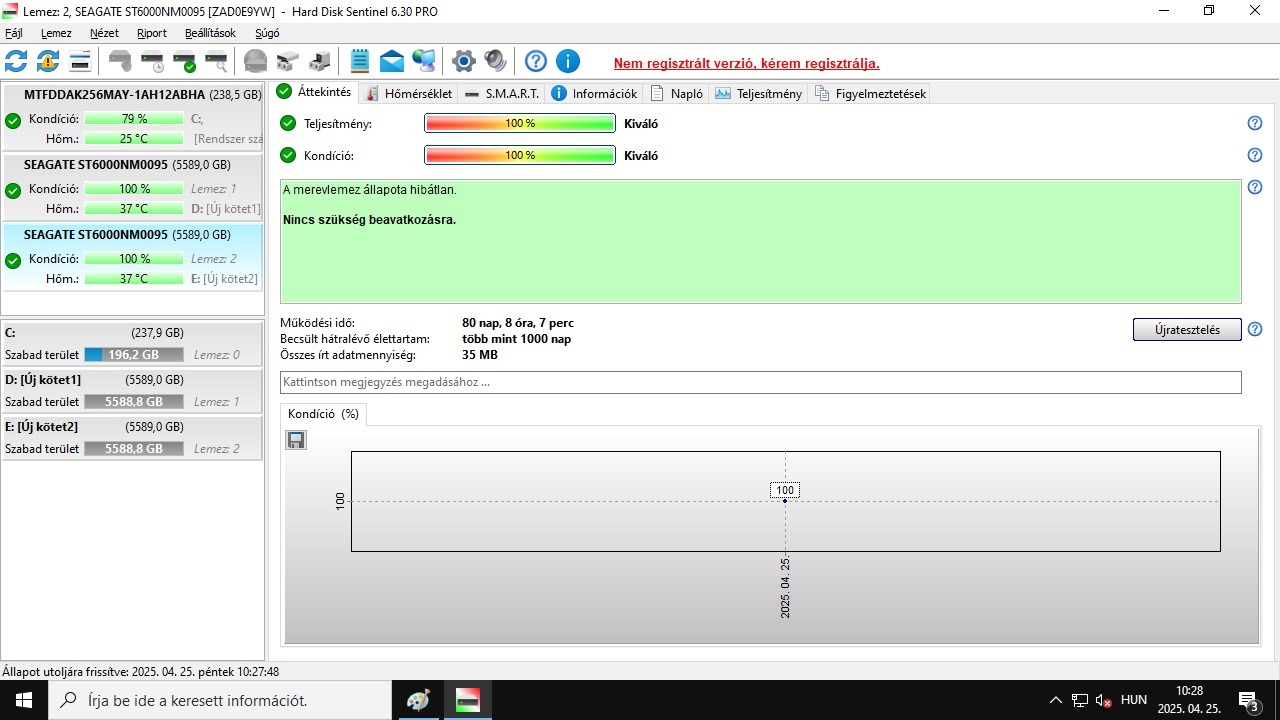This screenshot has width=1280, height=720.
Task: Click the blue info circle toolbar icon
Action: click(x=568, y=61)
